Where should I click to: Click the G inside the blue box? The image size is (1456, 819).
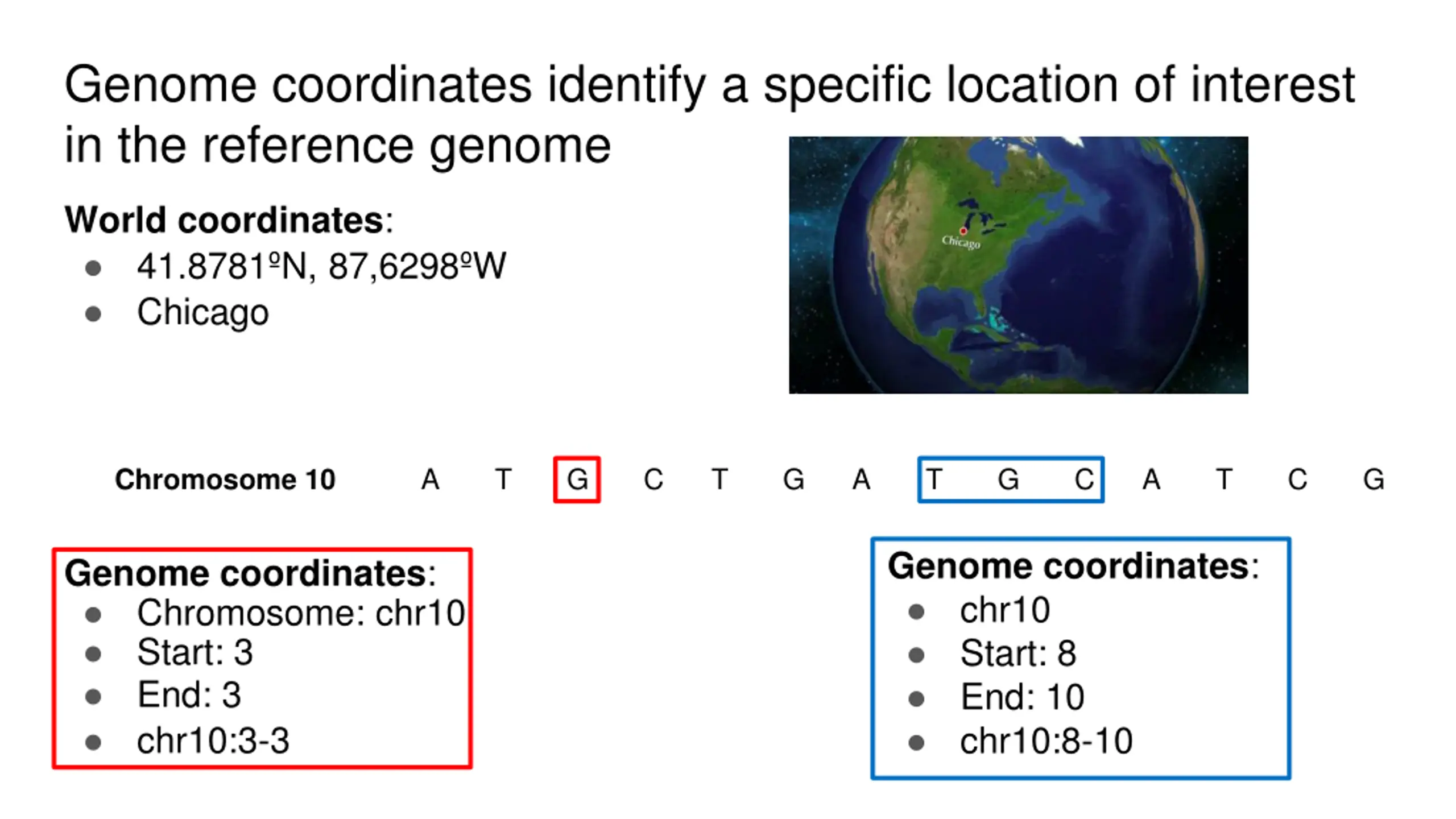(x=1008, y=479)
